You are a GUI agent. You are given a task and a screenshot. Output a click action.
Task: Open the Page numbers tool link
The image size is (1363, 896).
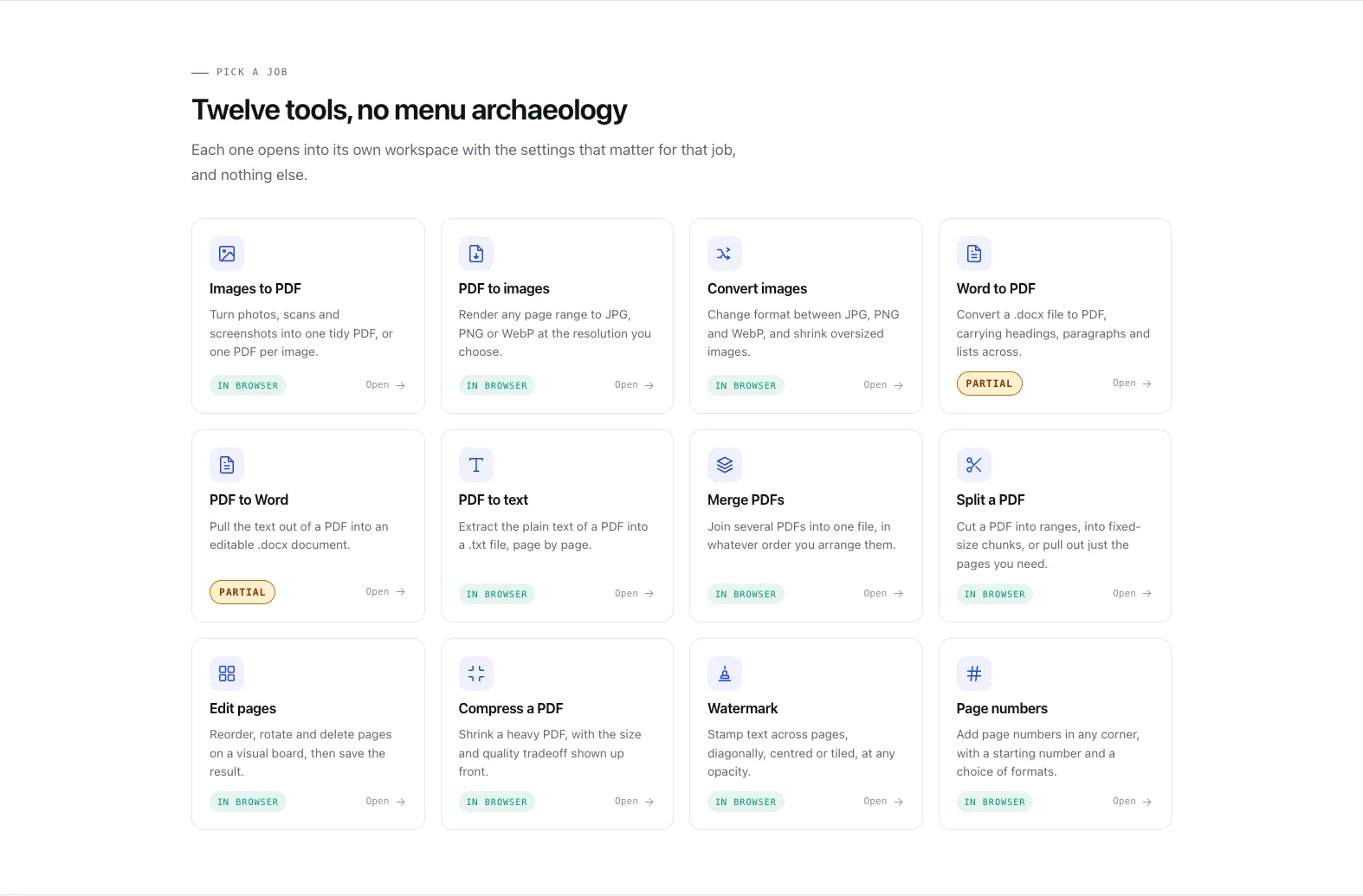pos(1133,802)
